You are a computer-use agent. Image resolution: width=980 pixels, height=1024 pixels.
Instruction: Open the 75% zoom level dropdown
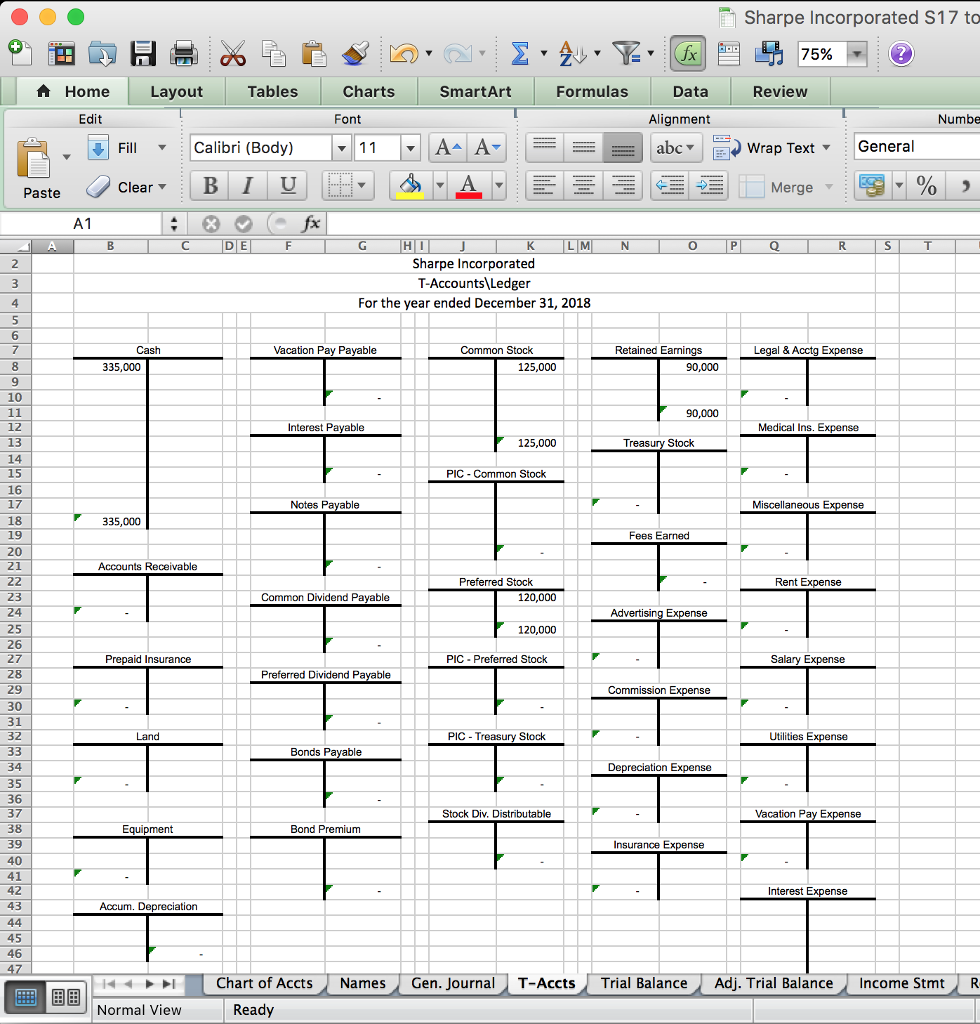point(858,55)
